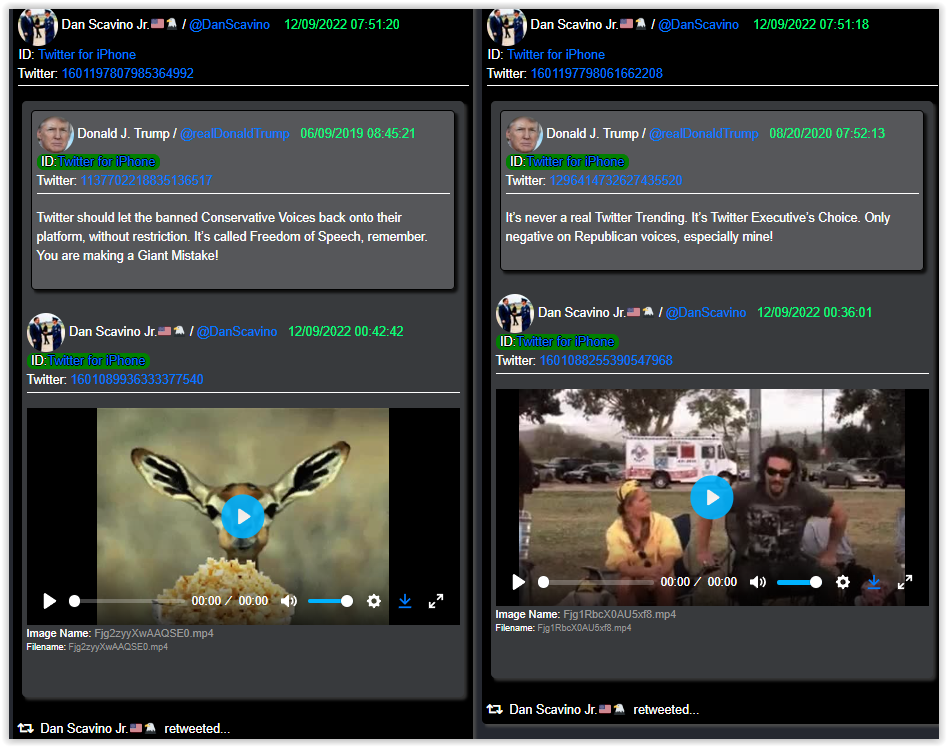Screen dimensions: 947x747
Task: Click retweet icon below the left post
Action: [x=25, y=728]
